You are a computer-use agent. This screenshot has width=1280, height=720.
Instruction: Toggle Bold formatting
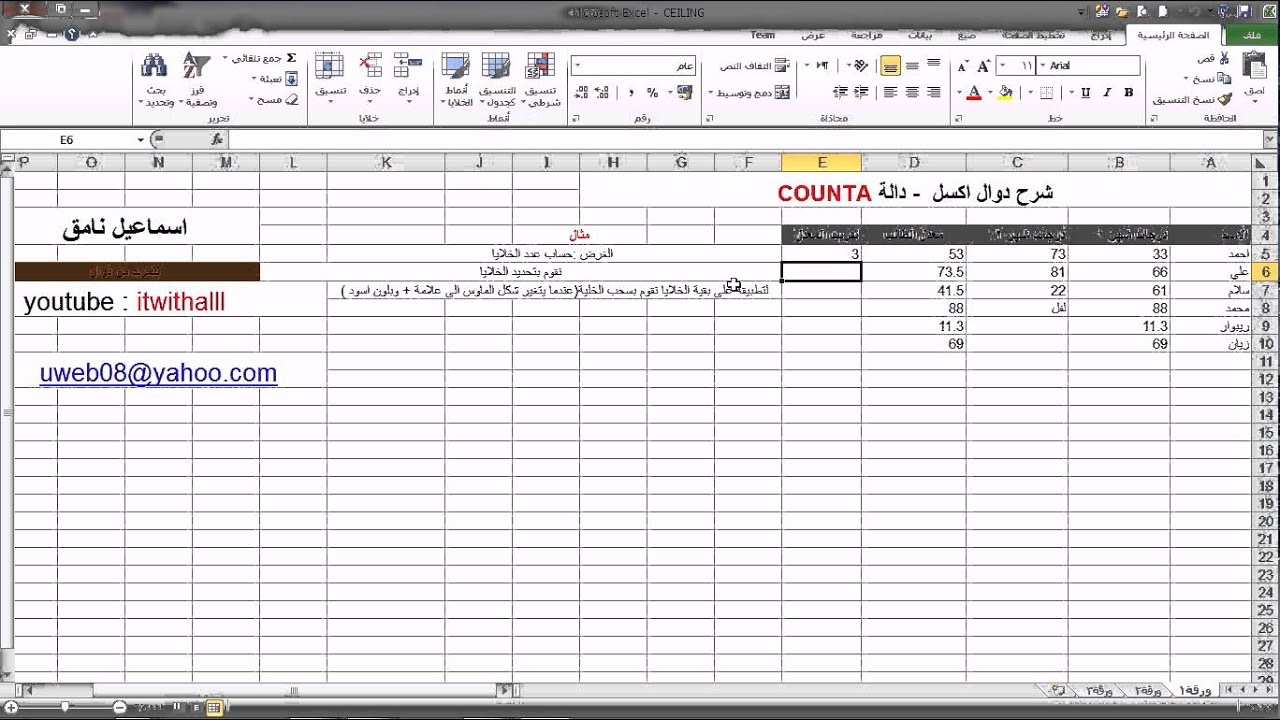1129,93
